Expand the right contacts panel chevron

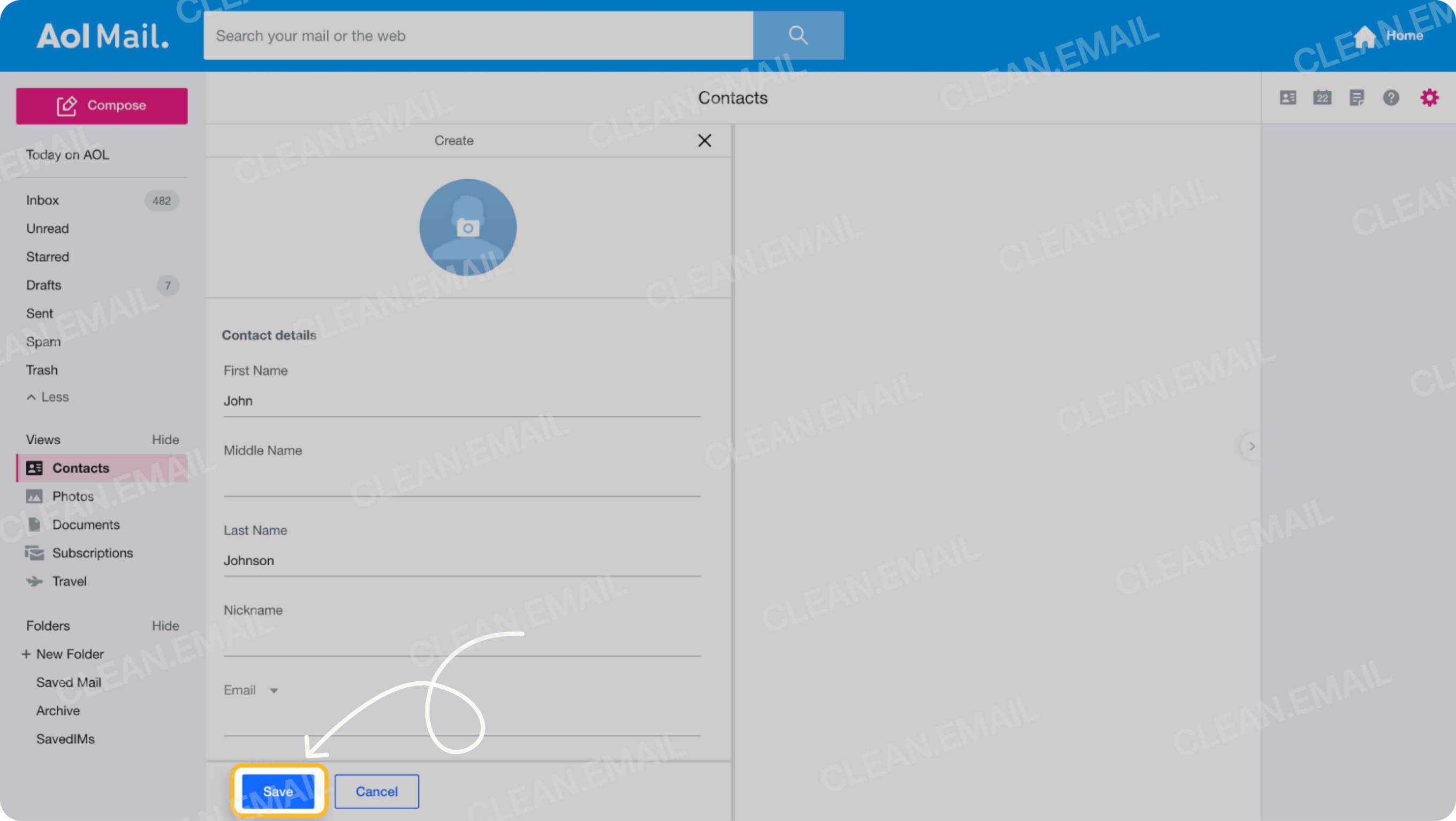point(1252,446)
